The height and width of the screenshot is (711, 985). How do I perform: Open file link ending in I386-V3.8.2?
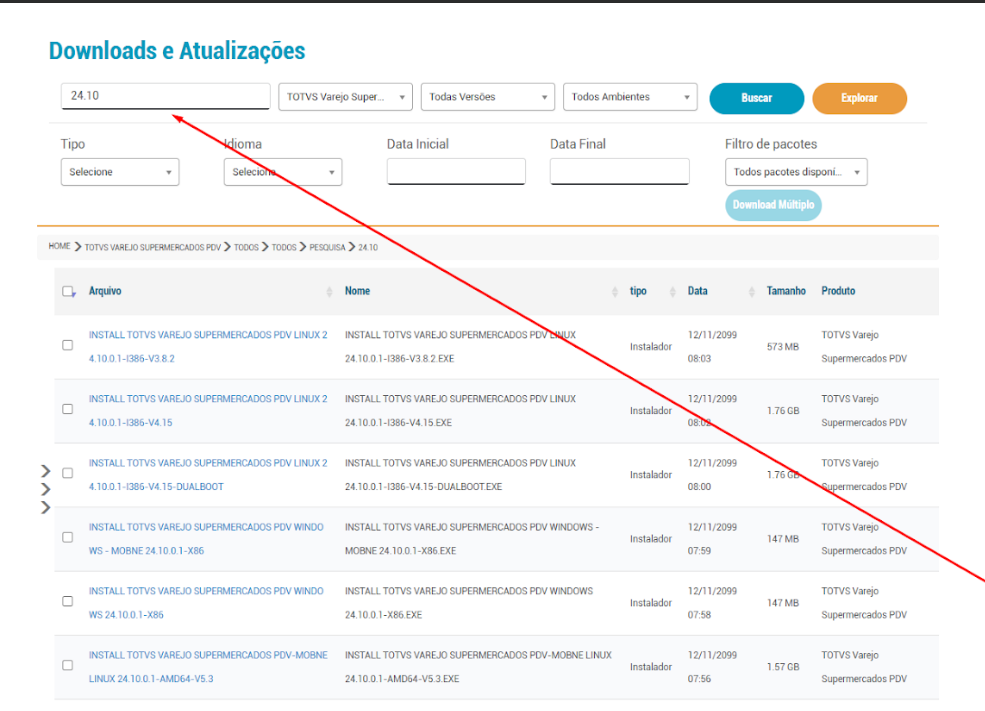pos(208,347)
